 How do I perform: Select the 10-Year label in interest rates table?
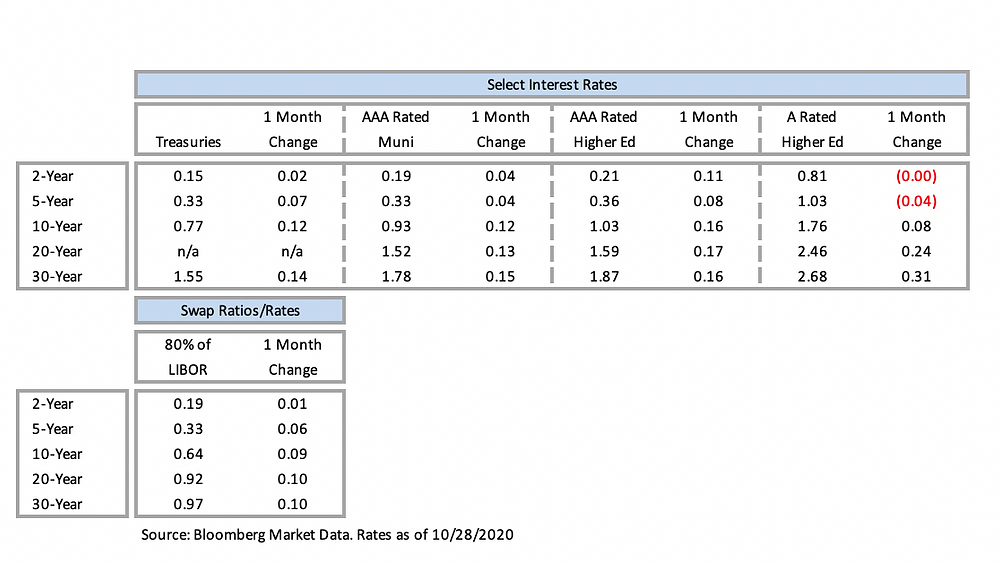tap(57, 226)
